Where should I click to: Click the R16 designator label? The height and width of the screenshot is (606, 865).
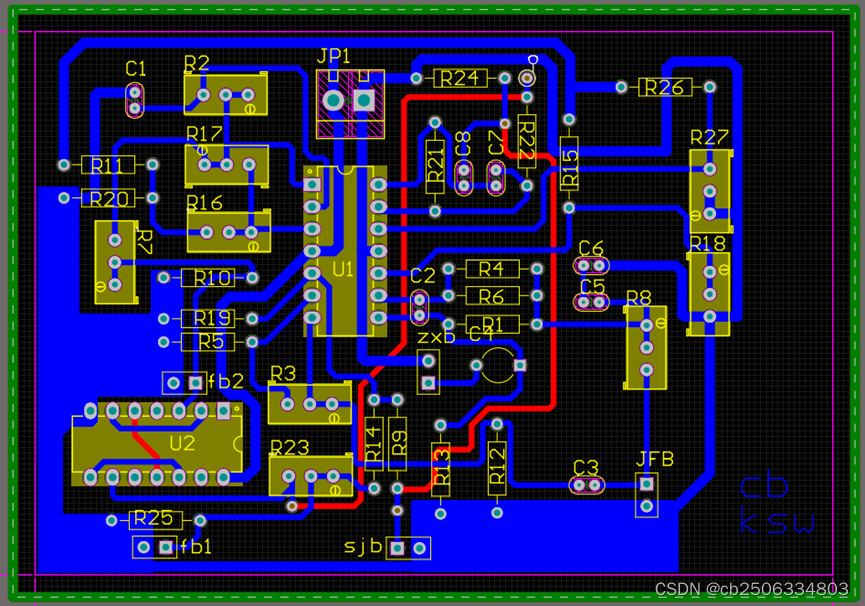click(204, 203)
